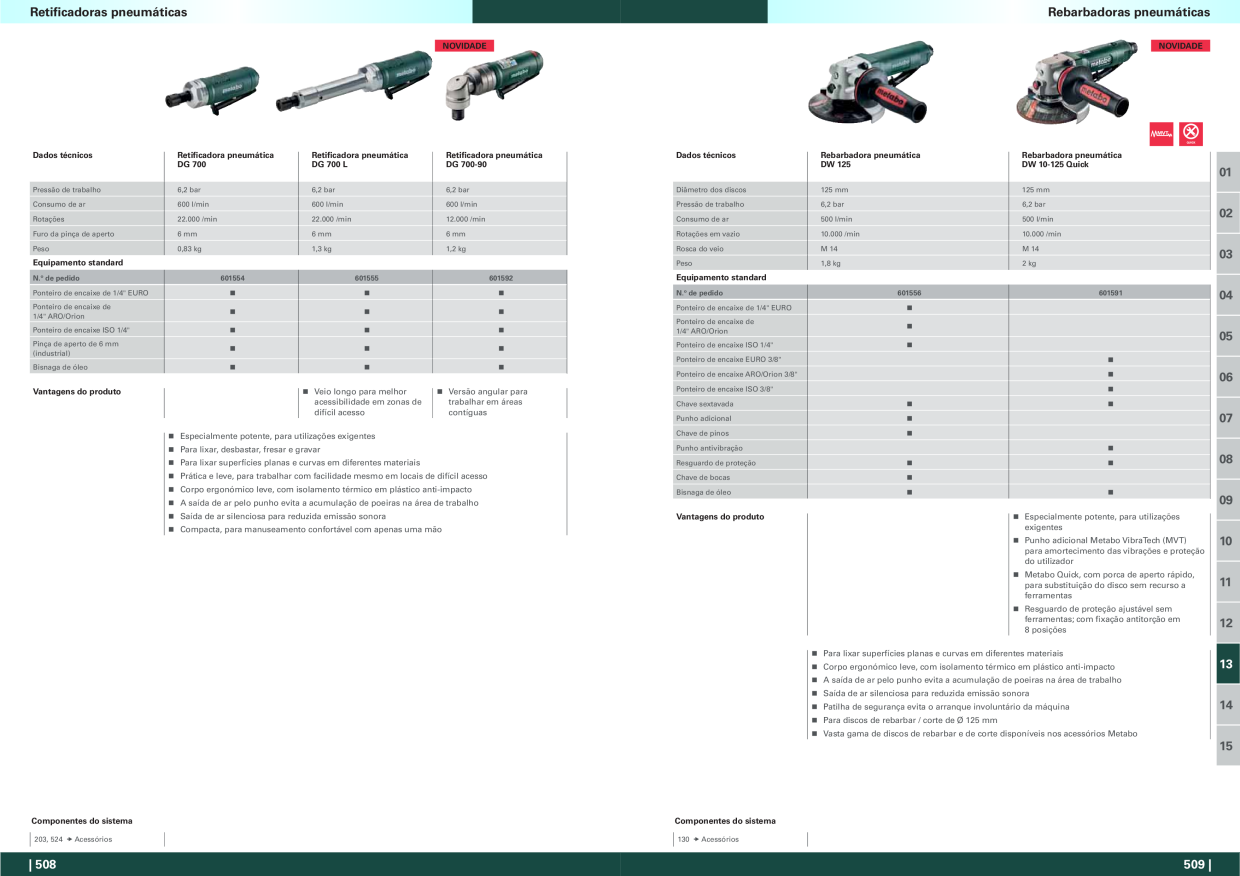Click the '0,83 kg' weight value

189,249
